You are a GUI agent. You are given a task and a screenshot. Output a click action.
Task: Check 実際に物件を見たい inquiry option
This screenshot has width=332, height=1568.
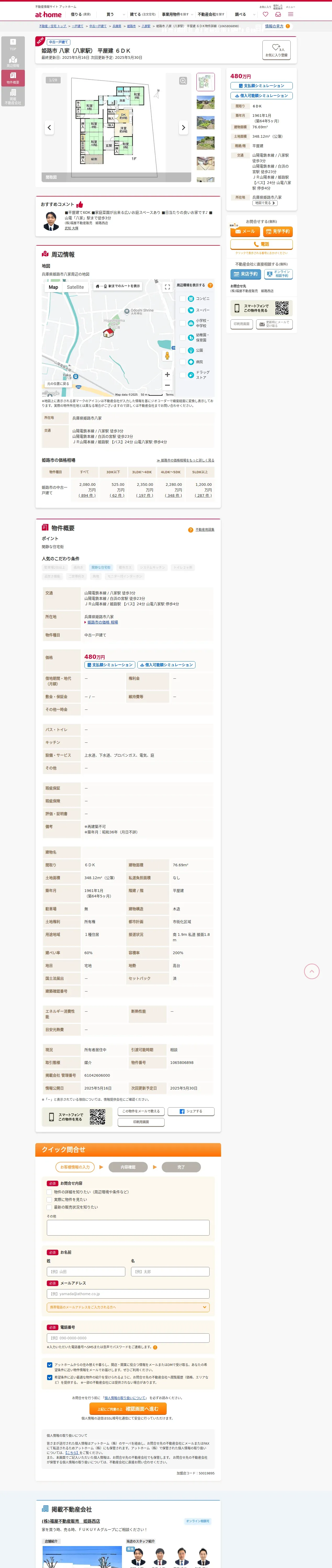coord(49,1200)
